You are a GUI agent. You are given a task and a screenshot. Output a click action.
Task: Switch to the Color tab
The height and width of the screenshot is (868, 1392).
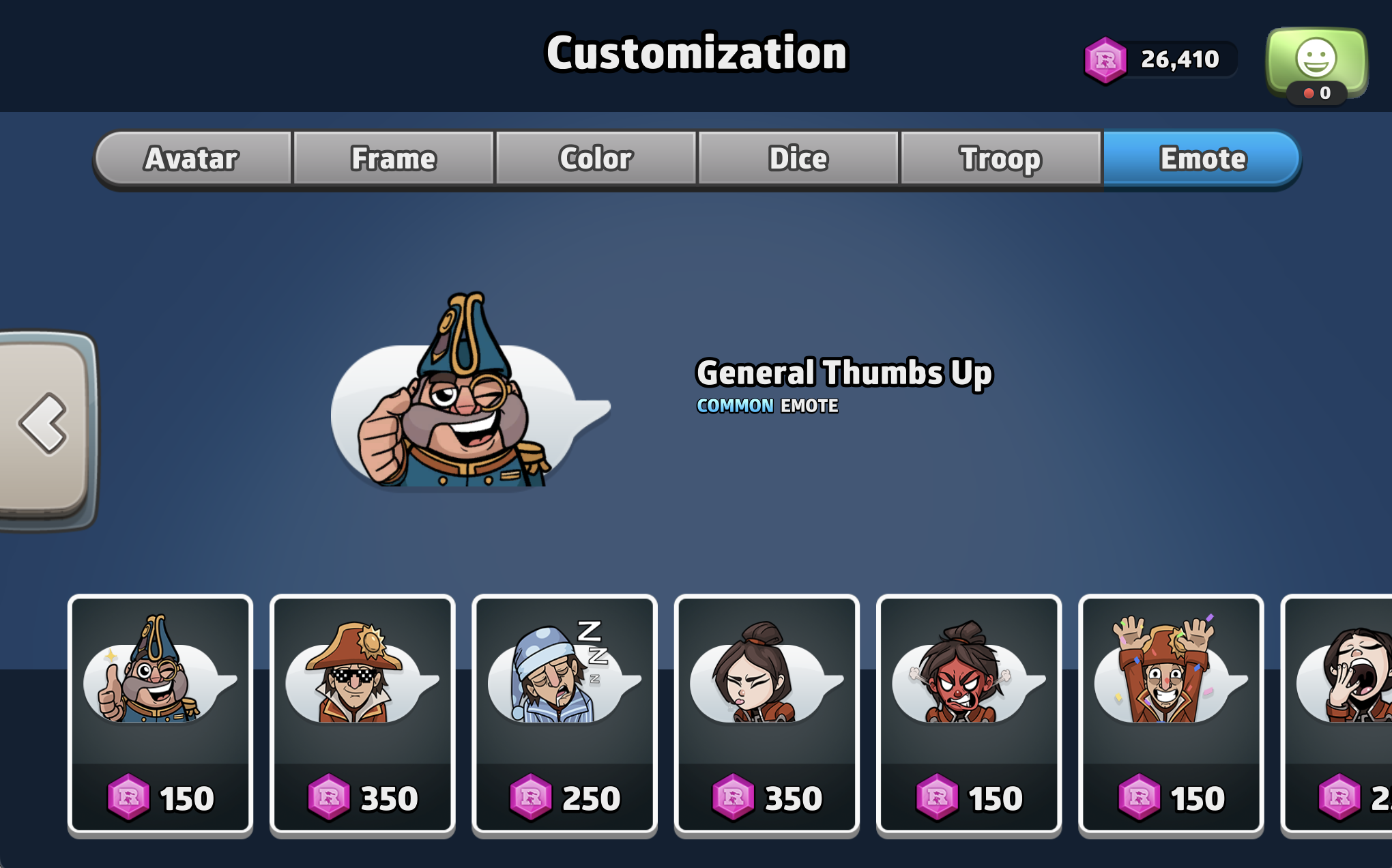click(596, 158)
